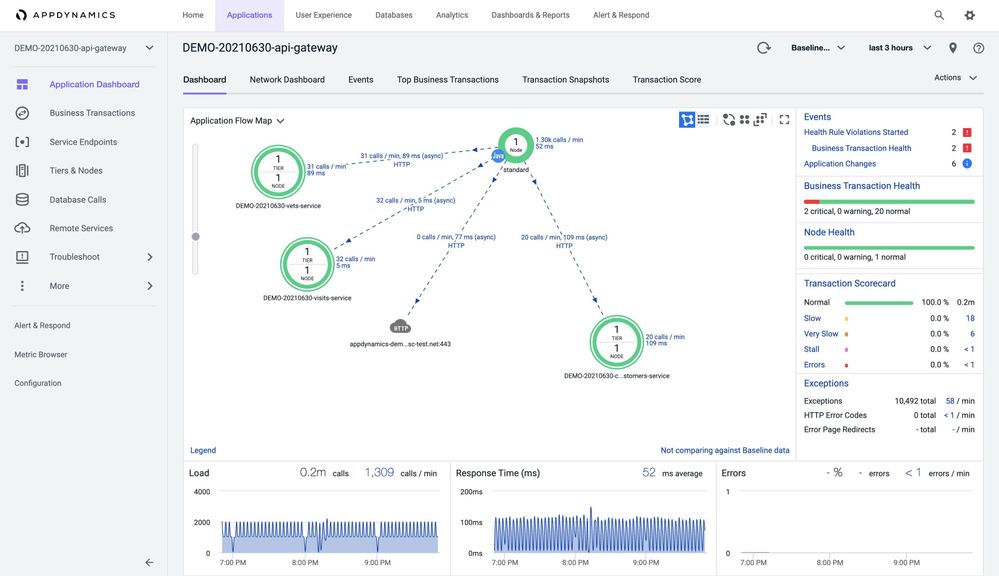Click the auto-layout arrows icon in flow map toolbar

coord(729,119)
